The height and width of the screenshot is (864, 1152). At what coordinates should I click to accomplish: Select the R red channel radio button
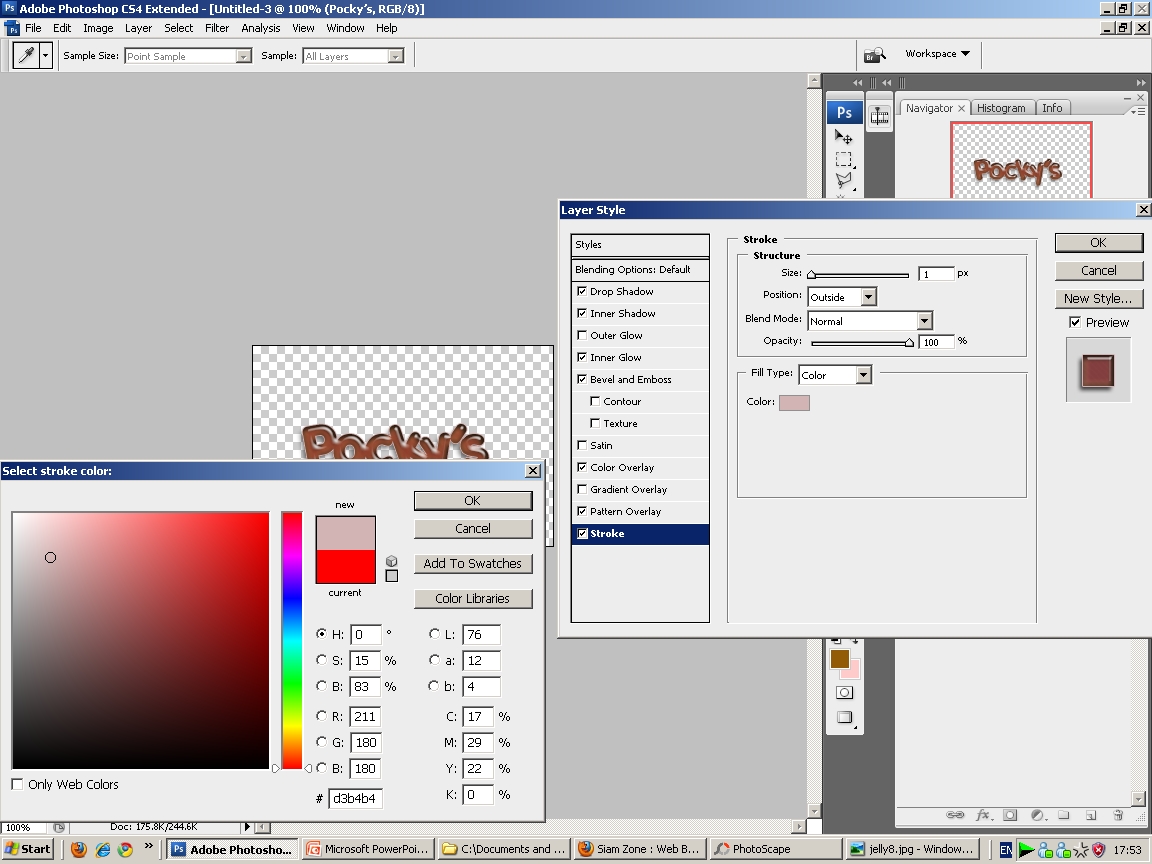point(322,716)
